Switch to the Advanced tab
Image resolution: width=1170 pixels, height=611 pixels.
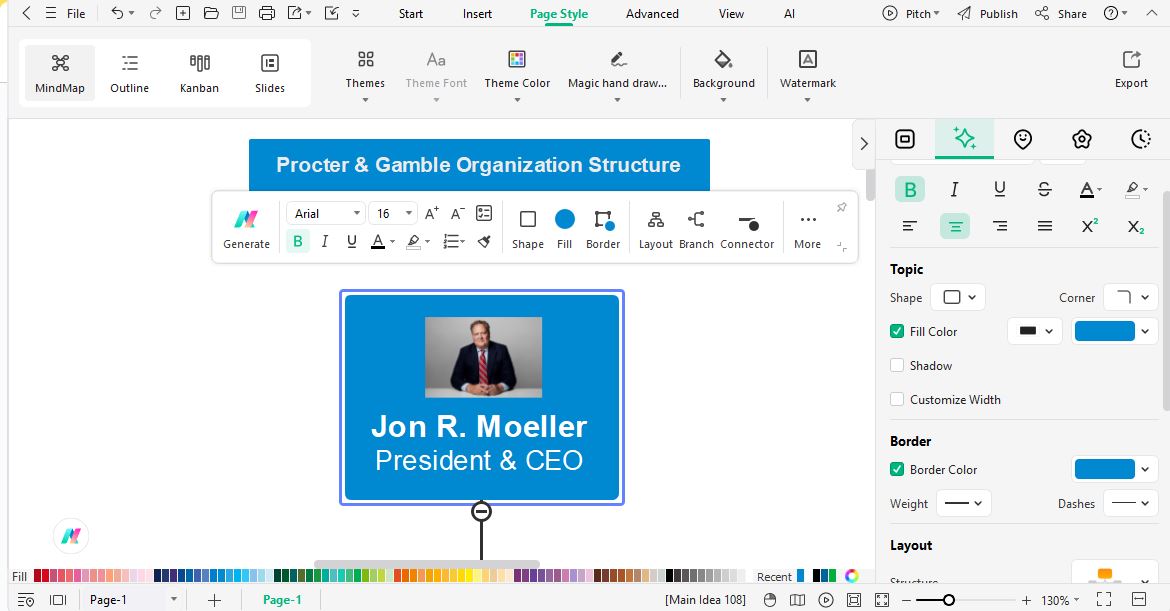point(652,13)
